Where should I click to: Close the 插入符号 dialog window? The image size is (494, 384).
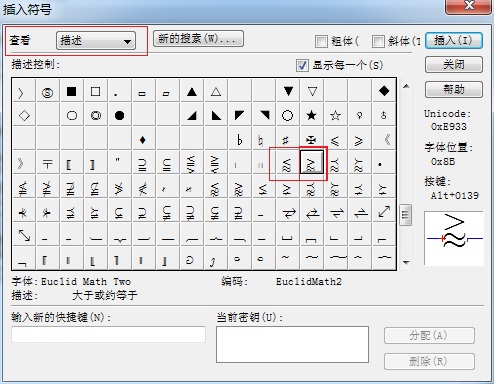click(x=468, y=6)
